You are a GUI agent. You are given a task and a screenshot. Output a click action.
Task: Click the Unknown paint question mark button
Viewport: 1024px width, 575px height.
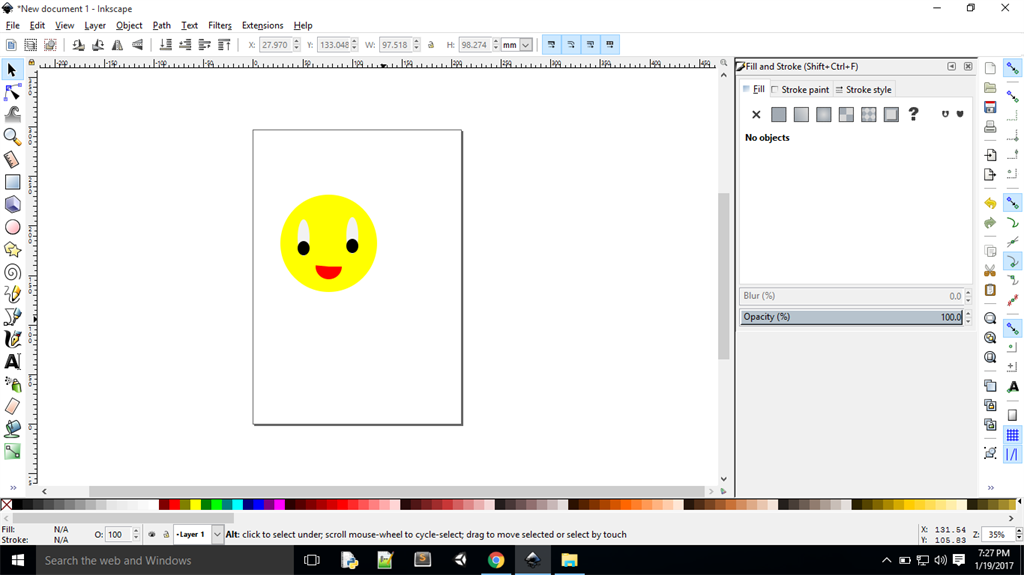point(913,114)
